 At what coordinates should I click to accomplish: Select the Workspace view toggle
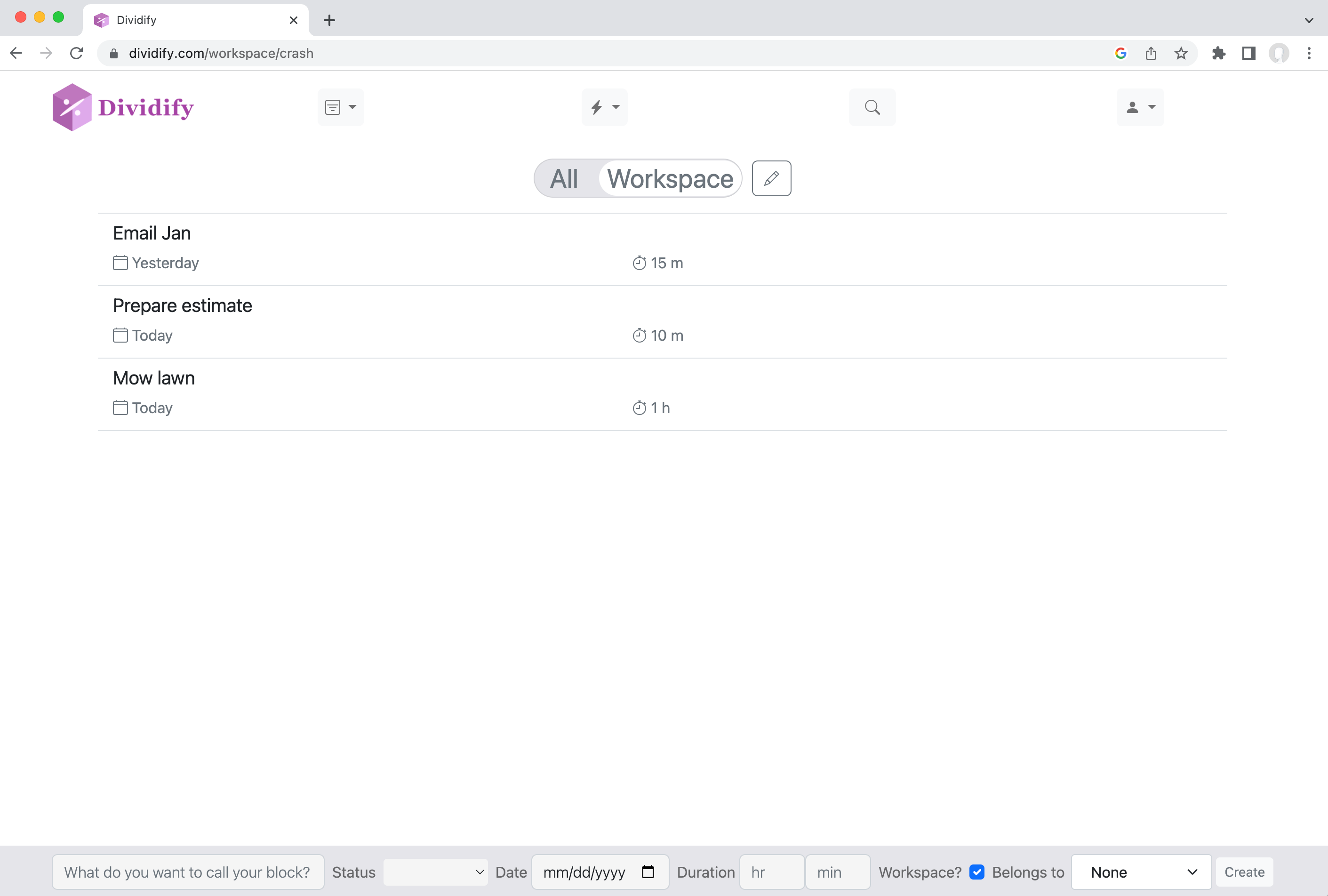pyautogui.click(x=670, y=179)
